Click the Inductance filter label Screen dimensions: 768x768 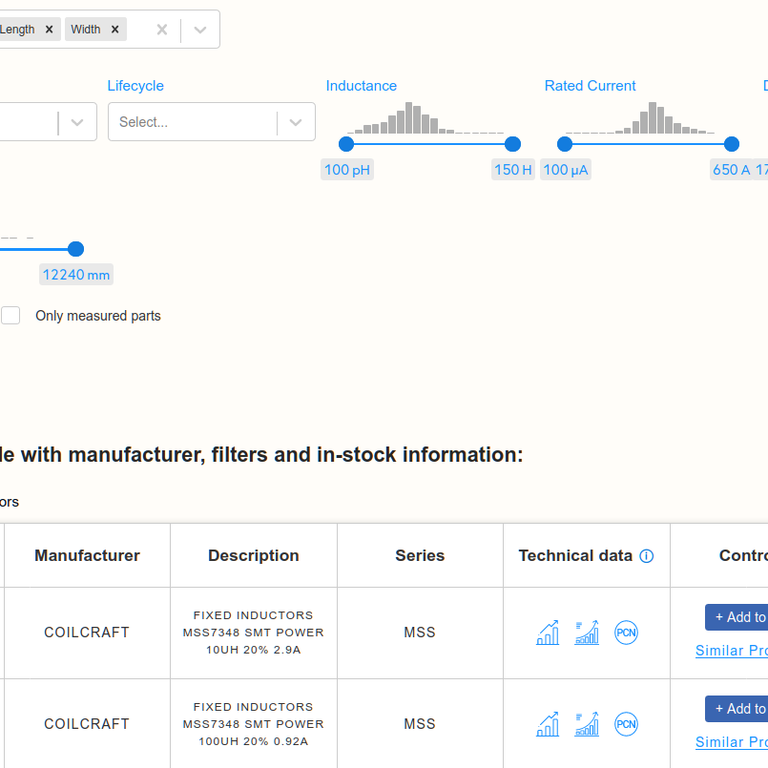(361, 86)
